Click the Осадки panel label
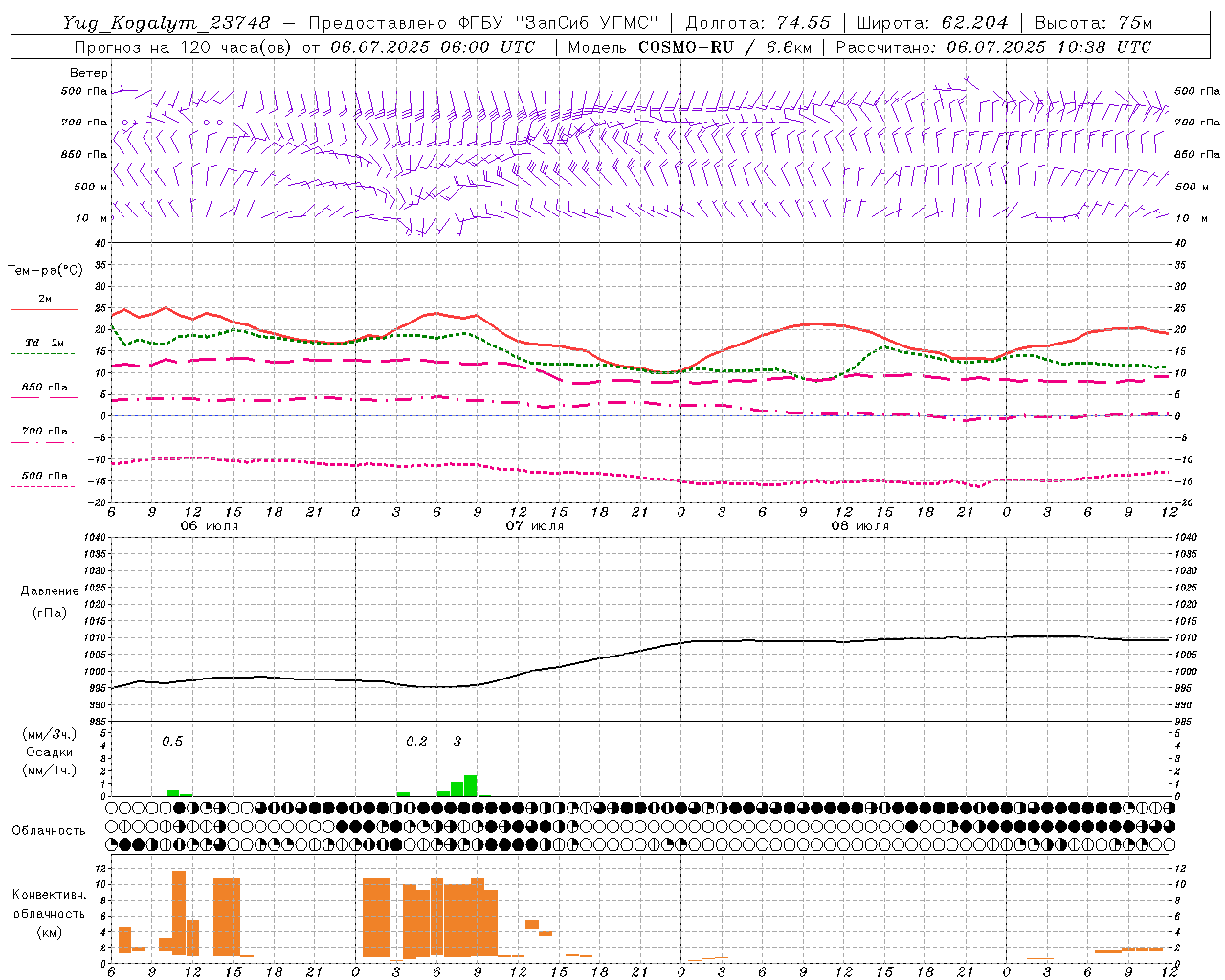This screenshot has width=1225, height=980. coord(50,752)
